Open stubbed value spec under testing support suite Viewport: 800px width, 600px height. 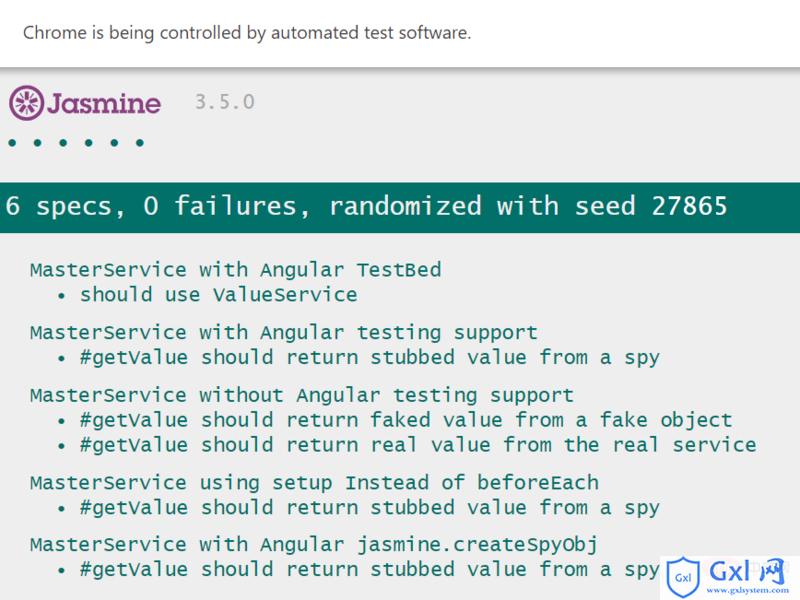[369, 358]
